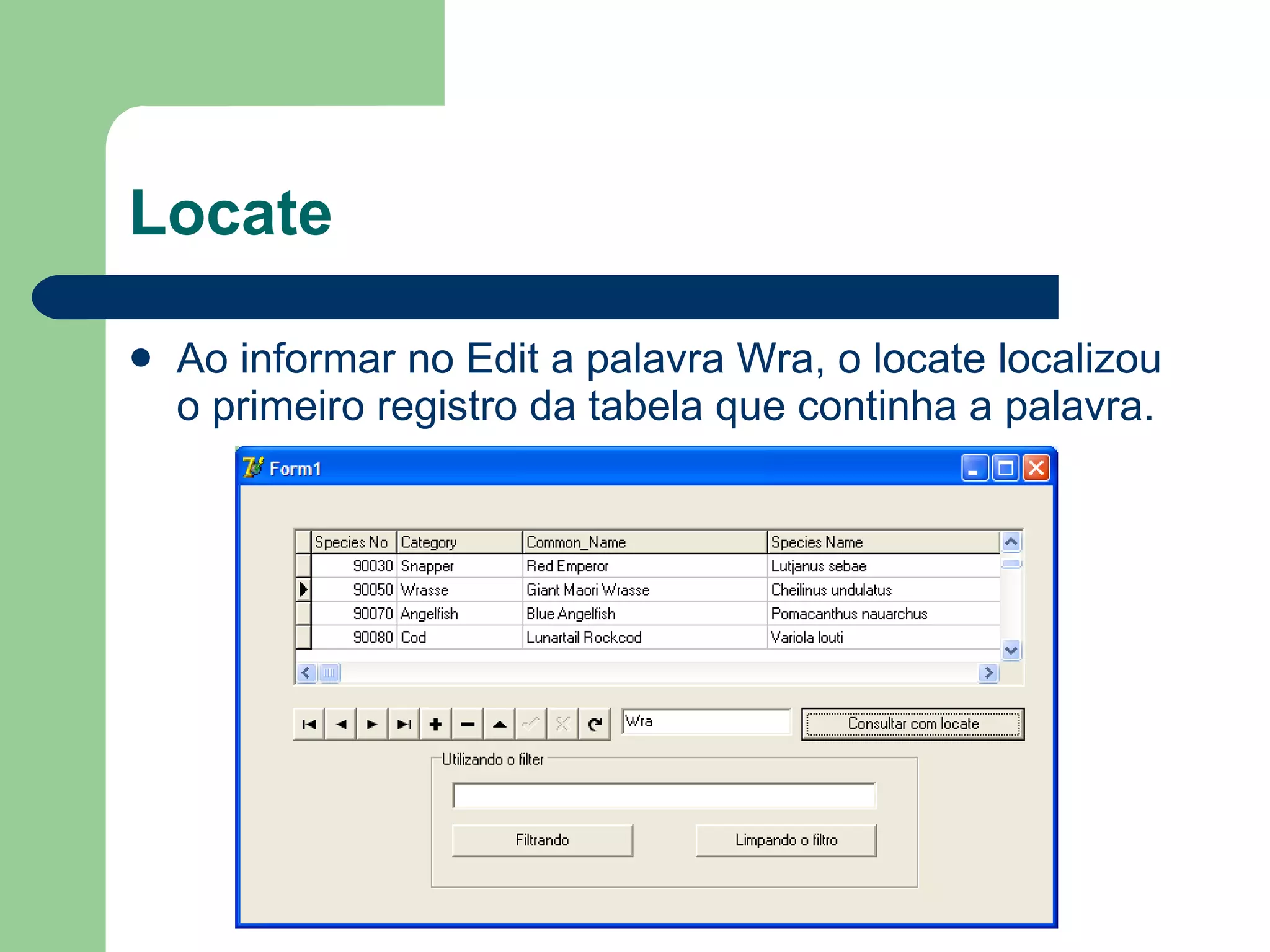Image resolution: width=1270 pixels, height=952 pixels.
Task: Select Lunartail Rockcod cell
Action: point(645,637)
